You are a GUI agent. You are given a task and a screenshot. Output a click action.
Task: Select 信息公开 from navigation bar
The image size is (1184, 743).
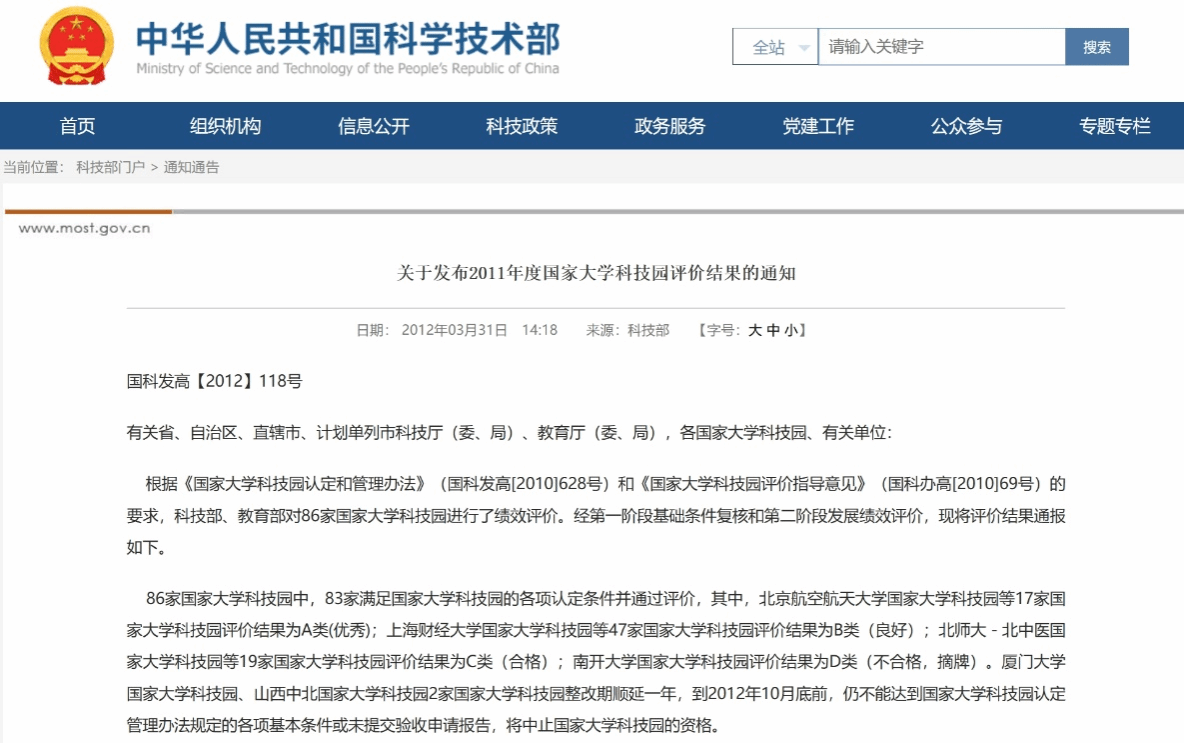tap(373, 126)
